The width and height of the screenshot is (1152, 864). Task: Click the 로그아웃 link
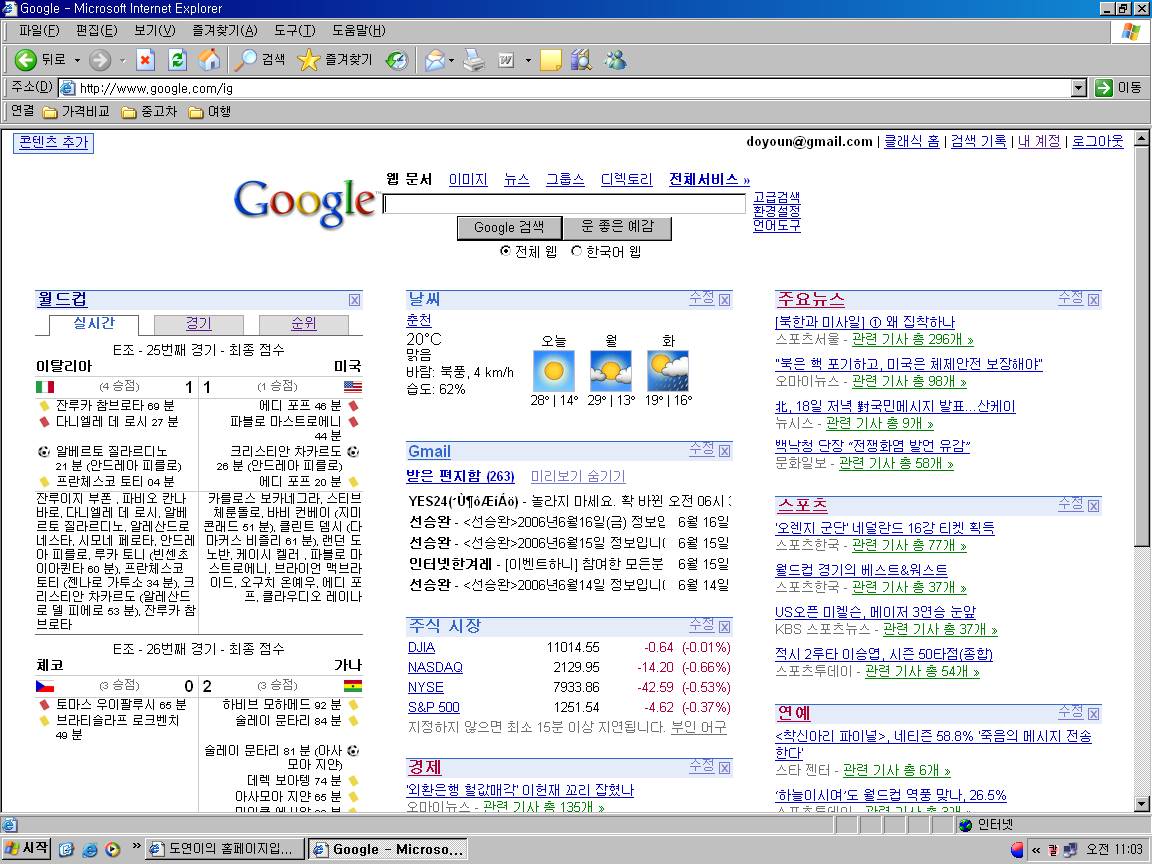click(1098, 141)
